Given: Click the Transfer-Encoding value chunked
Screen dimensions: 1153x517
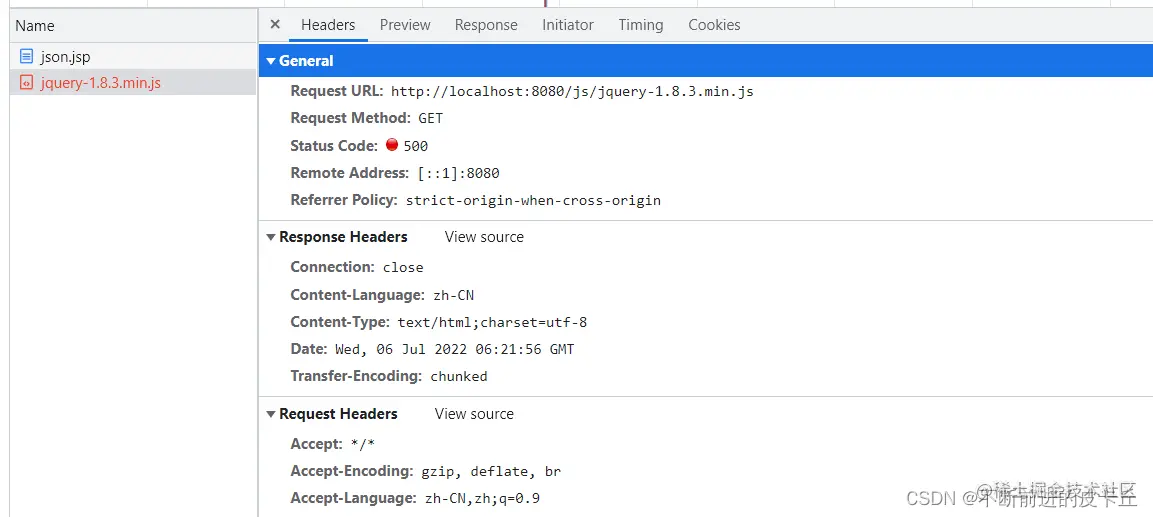Looking at the screenshot, I should (x=459, y=377).
